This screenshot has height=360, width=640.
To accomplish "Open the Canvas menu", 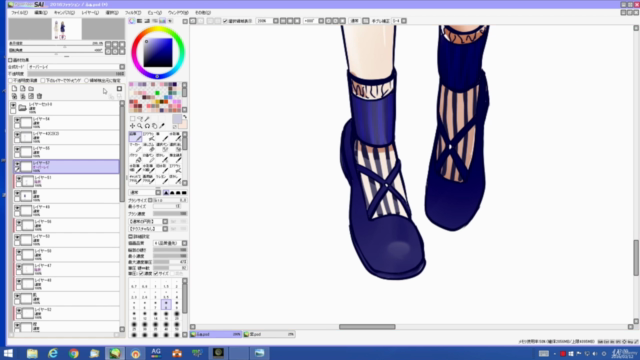I will pyautogui.click(x=64, y=13).
